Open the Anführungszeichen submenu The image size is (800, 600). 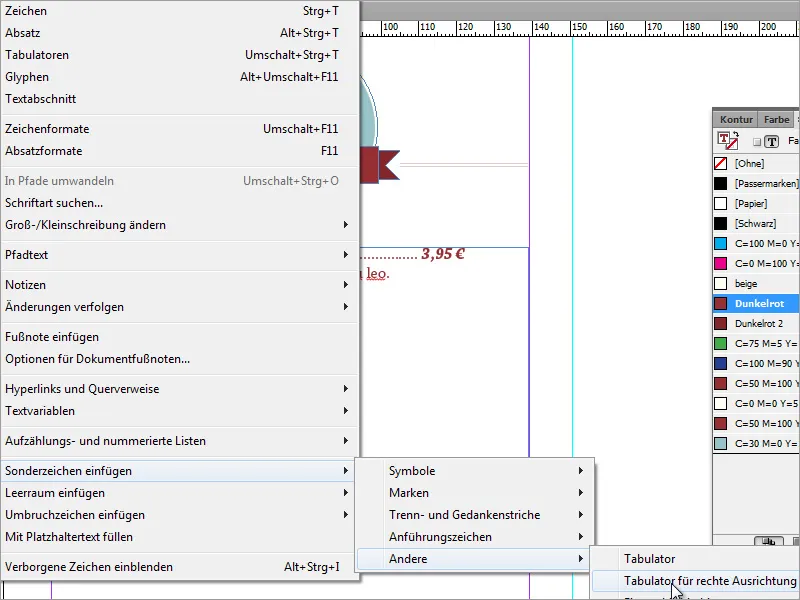[474, 537]
